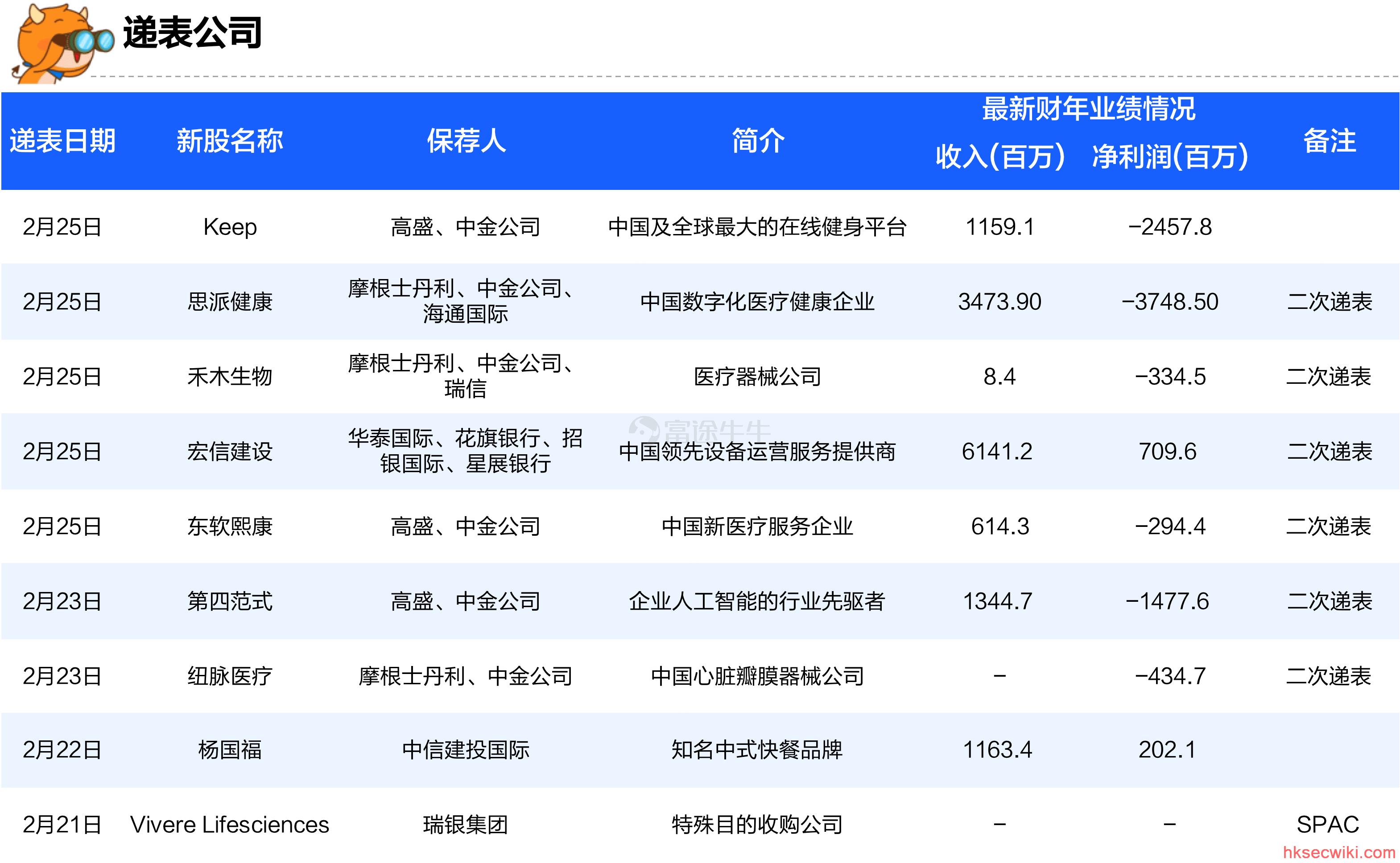Select the 净利润(百万) column header
The width and height of the screenshot is (1400, 863).
click(x=1170, y=157)
